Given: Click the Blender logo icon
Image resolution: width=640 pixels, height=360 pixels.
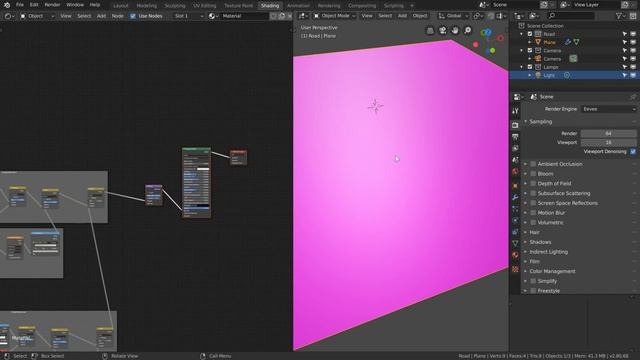Looking at the screenshot, I should [x=7, y=5].
